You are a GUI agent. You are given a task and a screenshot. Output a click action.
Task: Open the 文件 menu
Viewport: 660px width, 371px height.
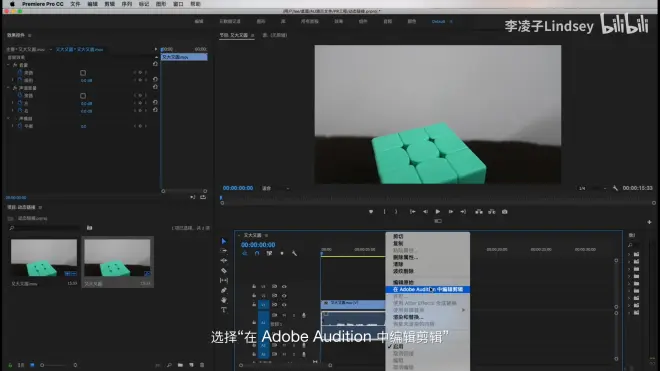[x=75, y=4]
